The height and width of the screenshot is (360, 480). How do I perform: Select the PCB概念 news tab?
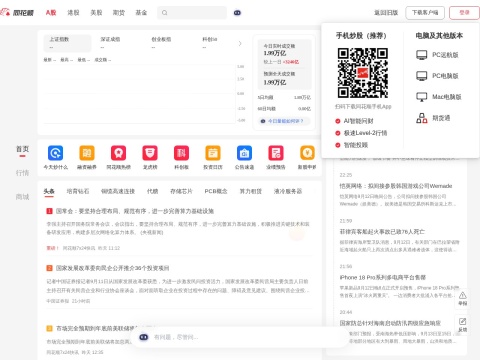(216, 191)
